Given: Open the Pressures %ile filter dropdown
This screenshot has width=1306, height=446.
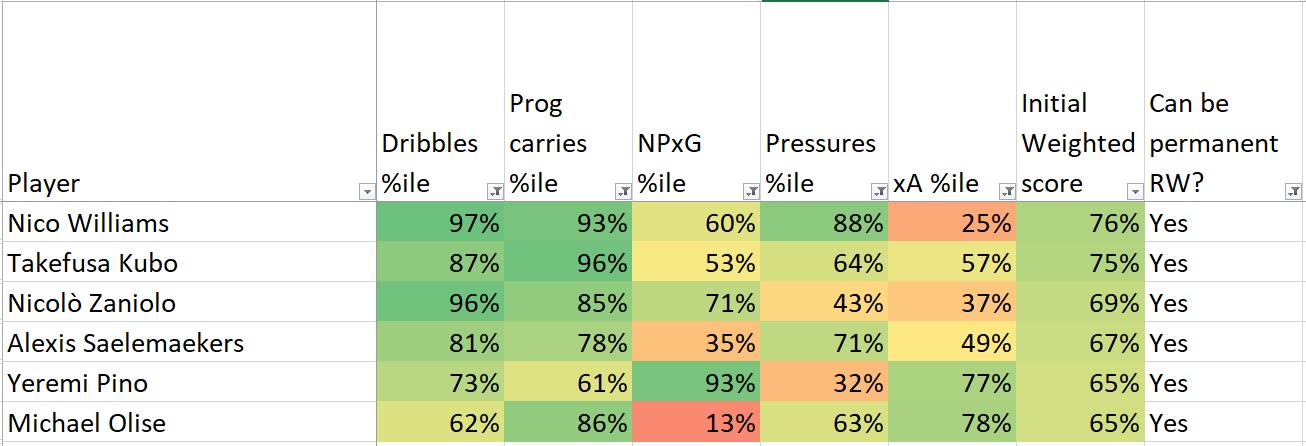Looking at the screenshot, I should click(878, 191).
